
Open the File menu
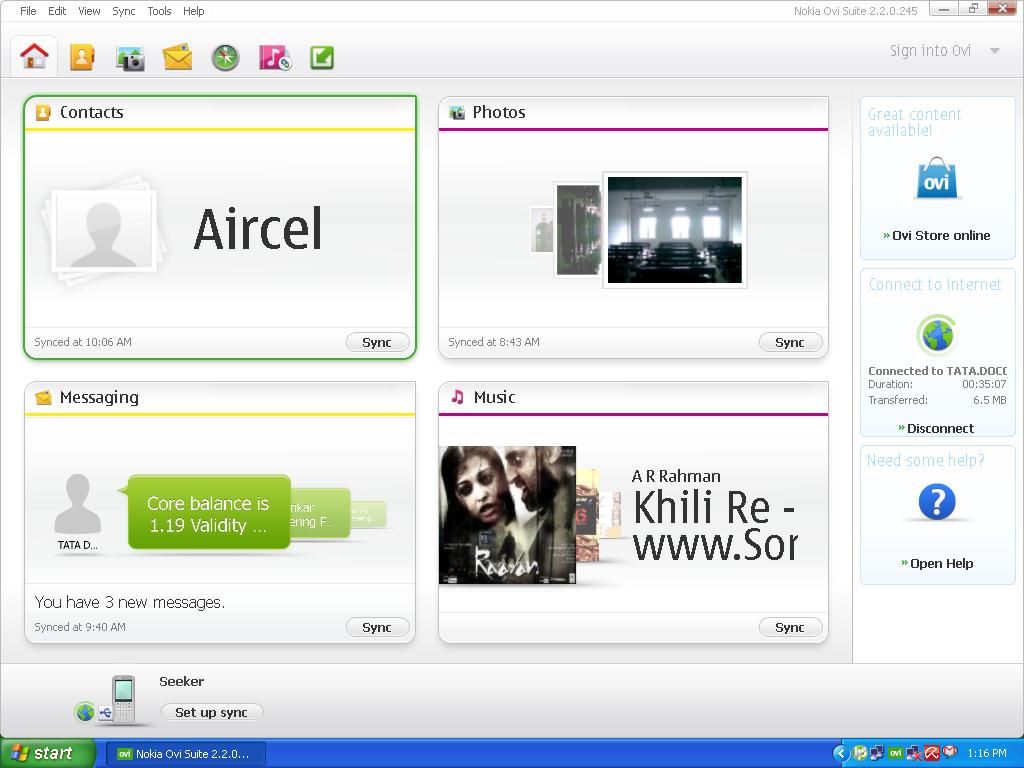(28, 11)
